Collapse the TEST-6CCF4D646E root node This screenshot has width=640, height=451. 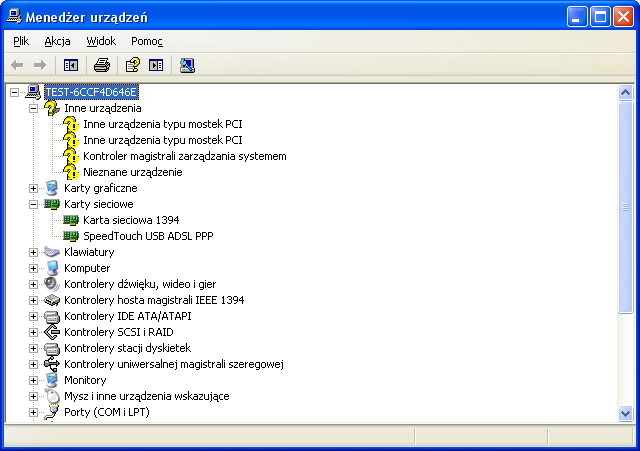pos(14,92)
